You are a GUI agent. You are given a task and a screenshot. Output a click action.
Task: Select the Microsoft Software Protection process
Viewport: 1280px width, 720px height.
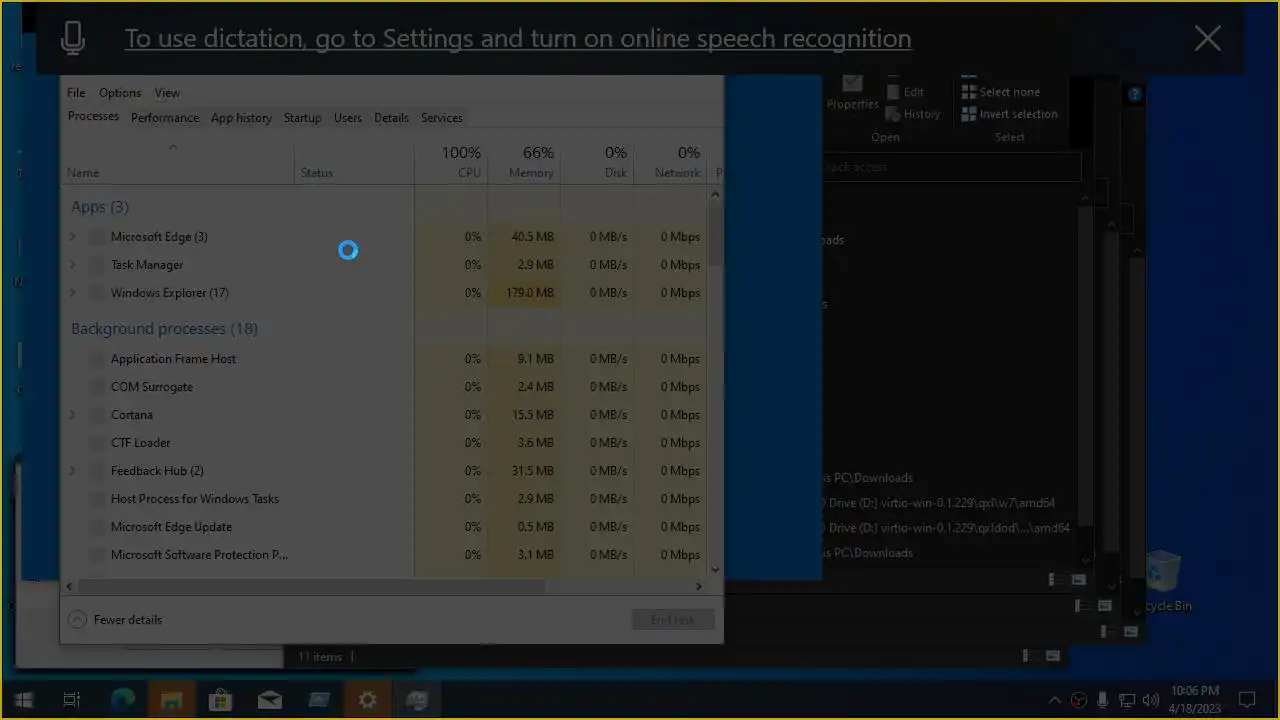click(385, 555)
